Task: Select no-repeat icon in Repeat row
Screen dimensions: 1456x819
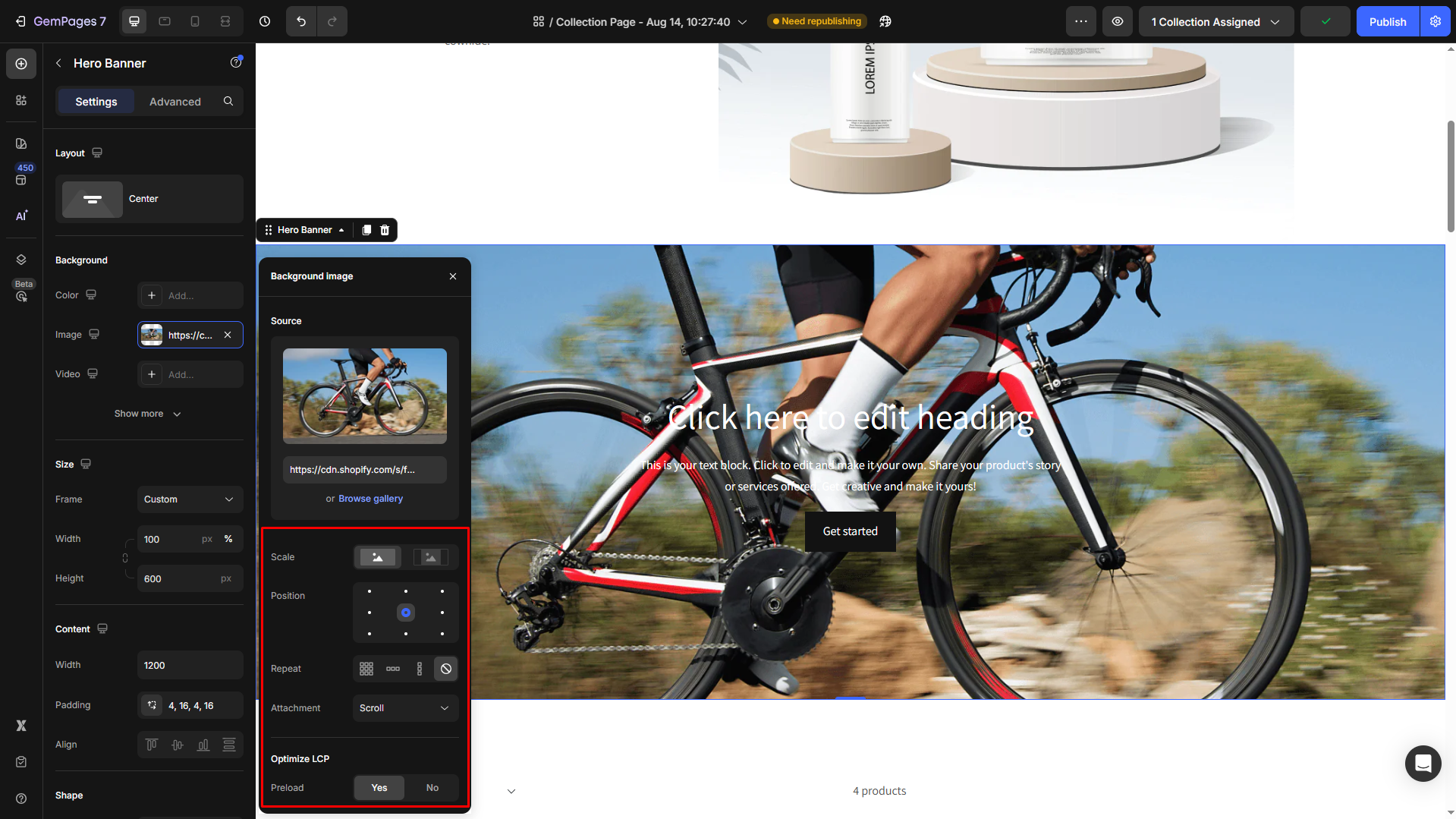Action: (446, 669)
